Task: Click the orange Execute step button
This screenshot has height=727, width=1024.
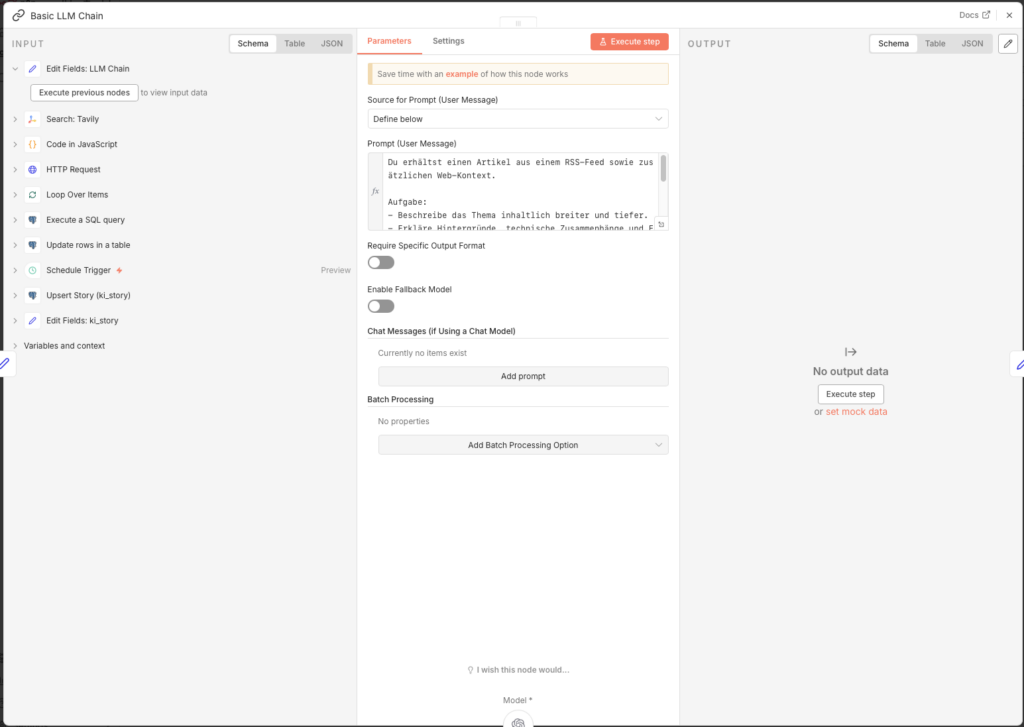Action: coord(629,42)
